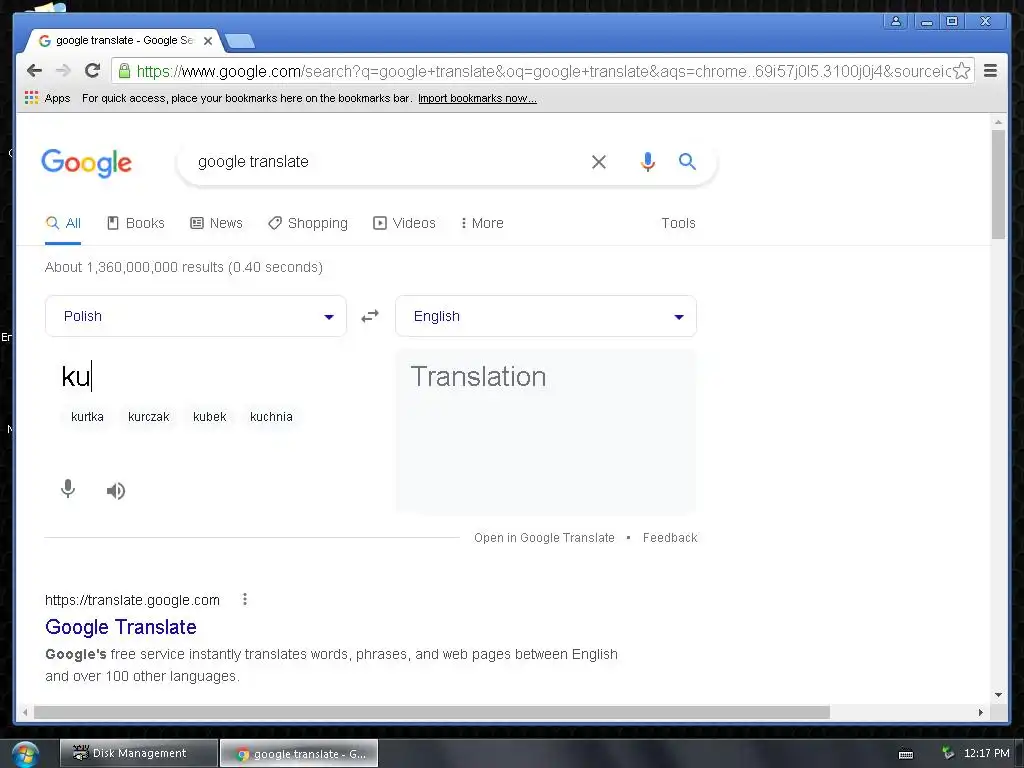Choose the kurtka suggestion
The height and width of the screenshot is (768, 1024).
(x=88, y=417)
